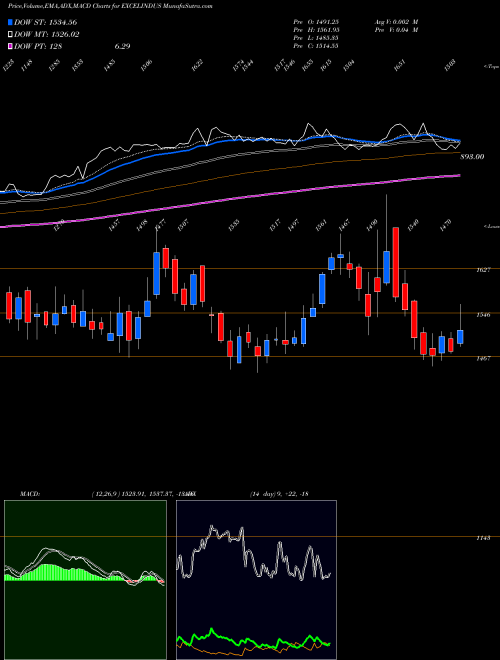Image resolution: width=500 pixels, height=660 pixels.
Task: Click the Pre C: 1514.35 value
Action: [316, 46]
